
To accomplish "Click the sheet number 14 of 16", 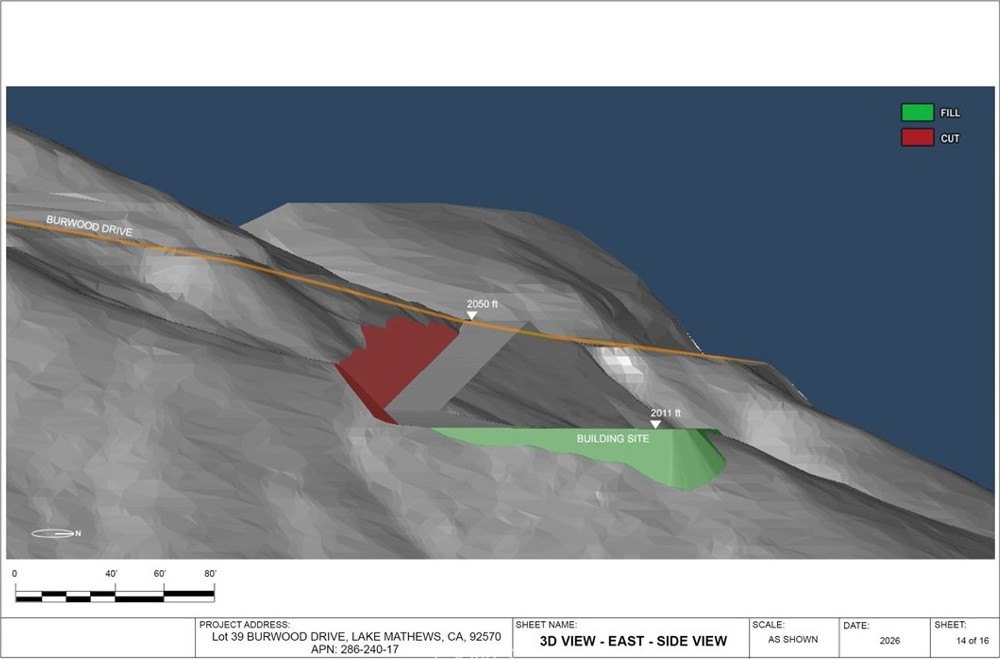I will click(969, 640).
